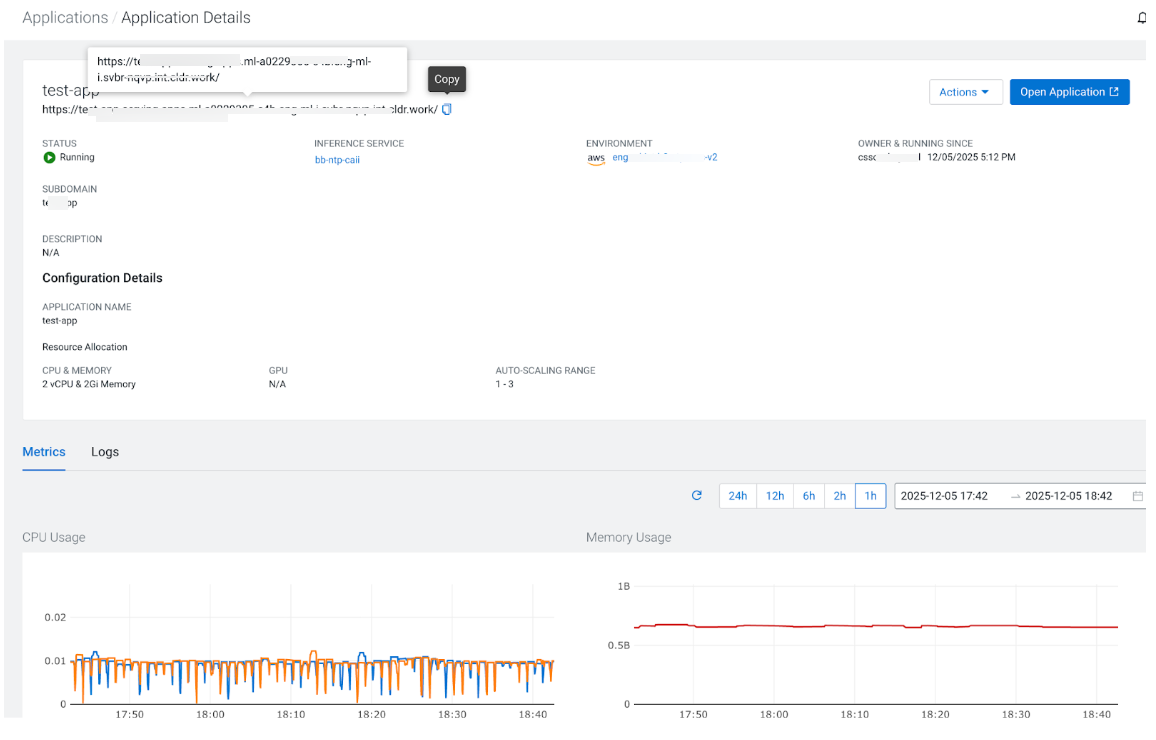The height and width of the screenshot is (740, 1156).
Task: Switch to the Logs tab
Action: 105,452
